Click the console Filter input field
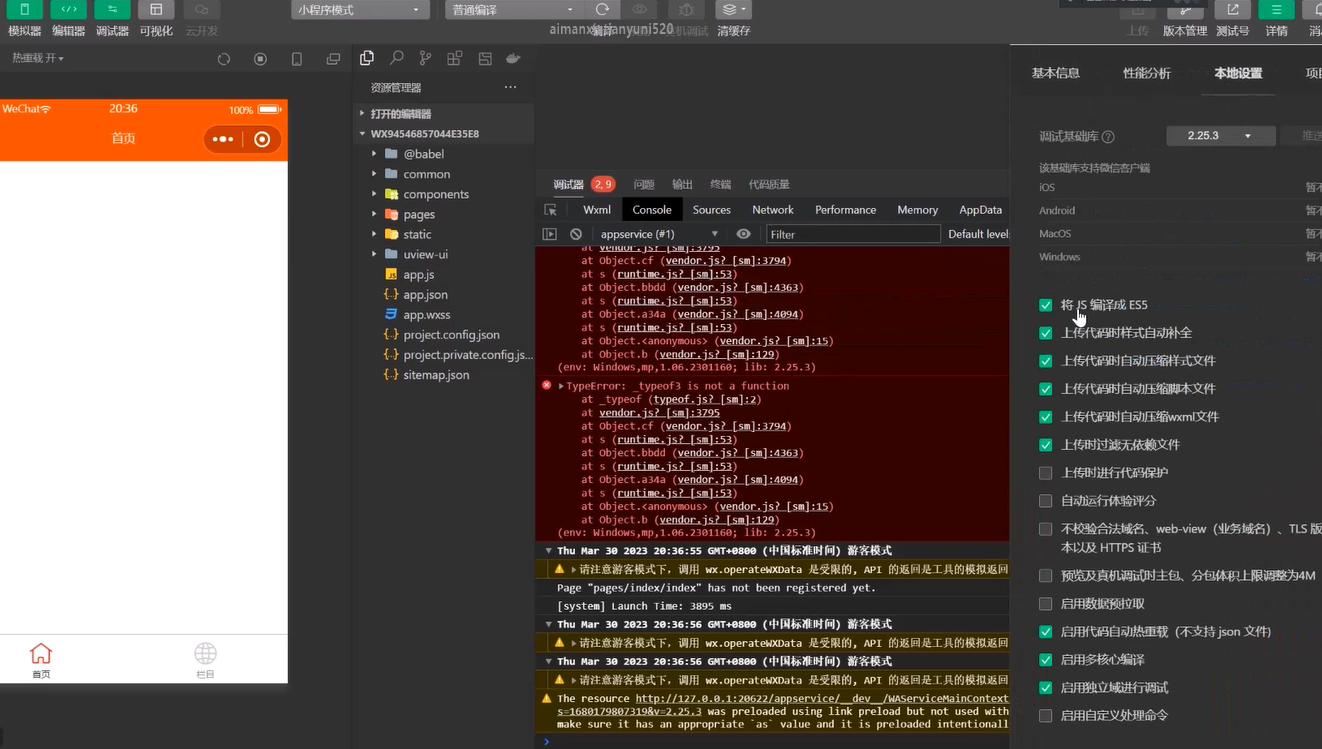The image size is (1322, 749). pos(853,234)
